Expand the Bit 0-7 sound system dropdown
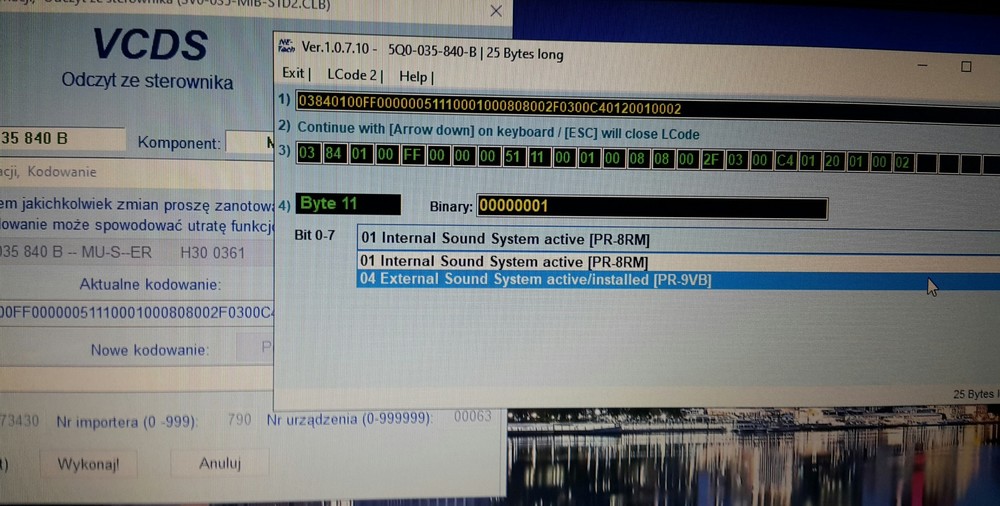The image size is (1000, 506). [x=670, y=238]
